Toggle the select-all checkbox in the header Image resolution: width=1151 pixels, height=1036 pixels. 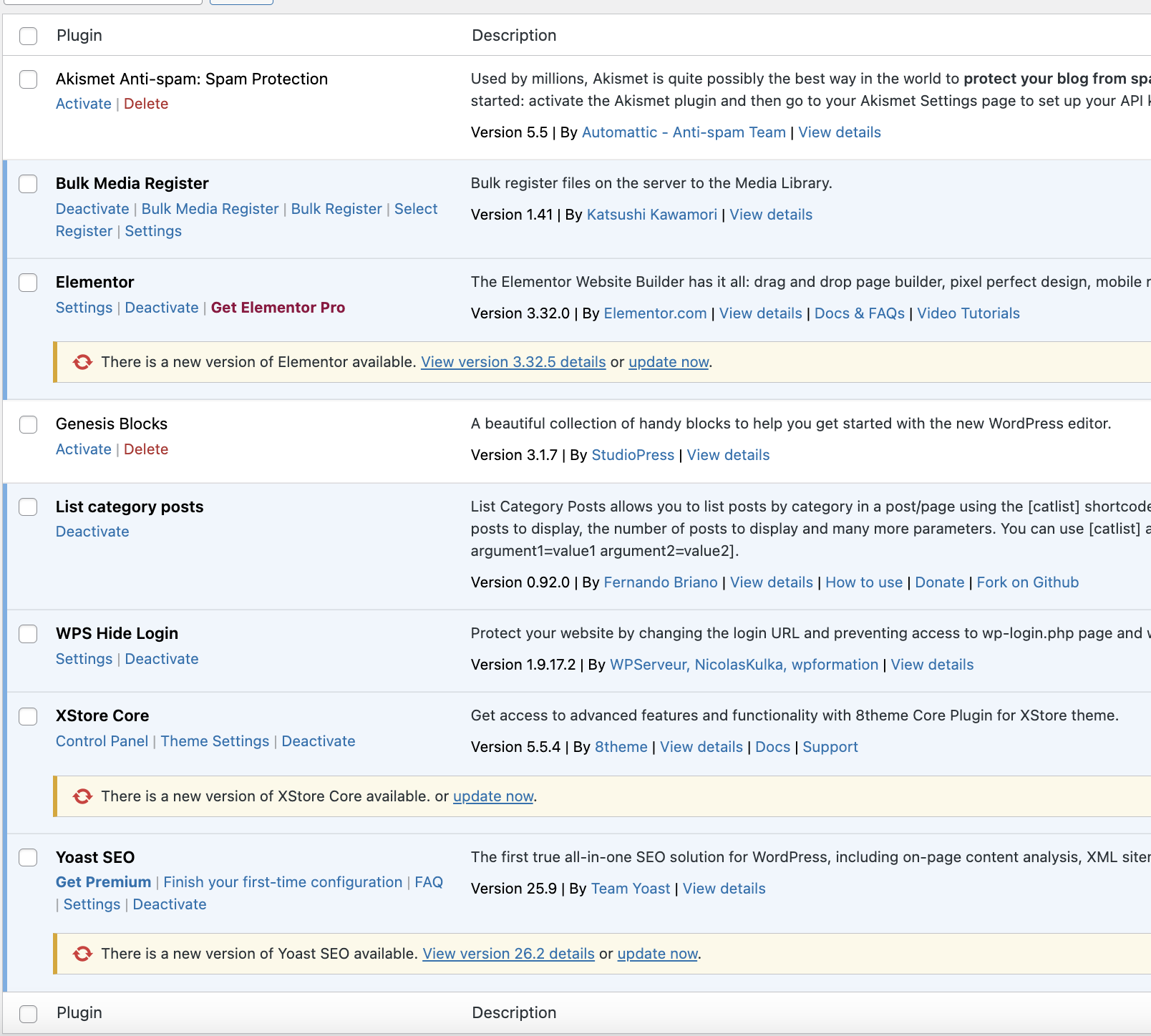click(29, 36)
